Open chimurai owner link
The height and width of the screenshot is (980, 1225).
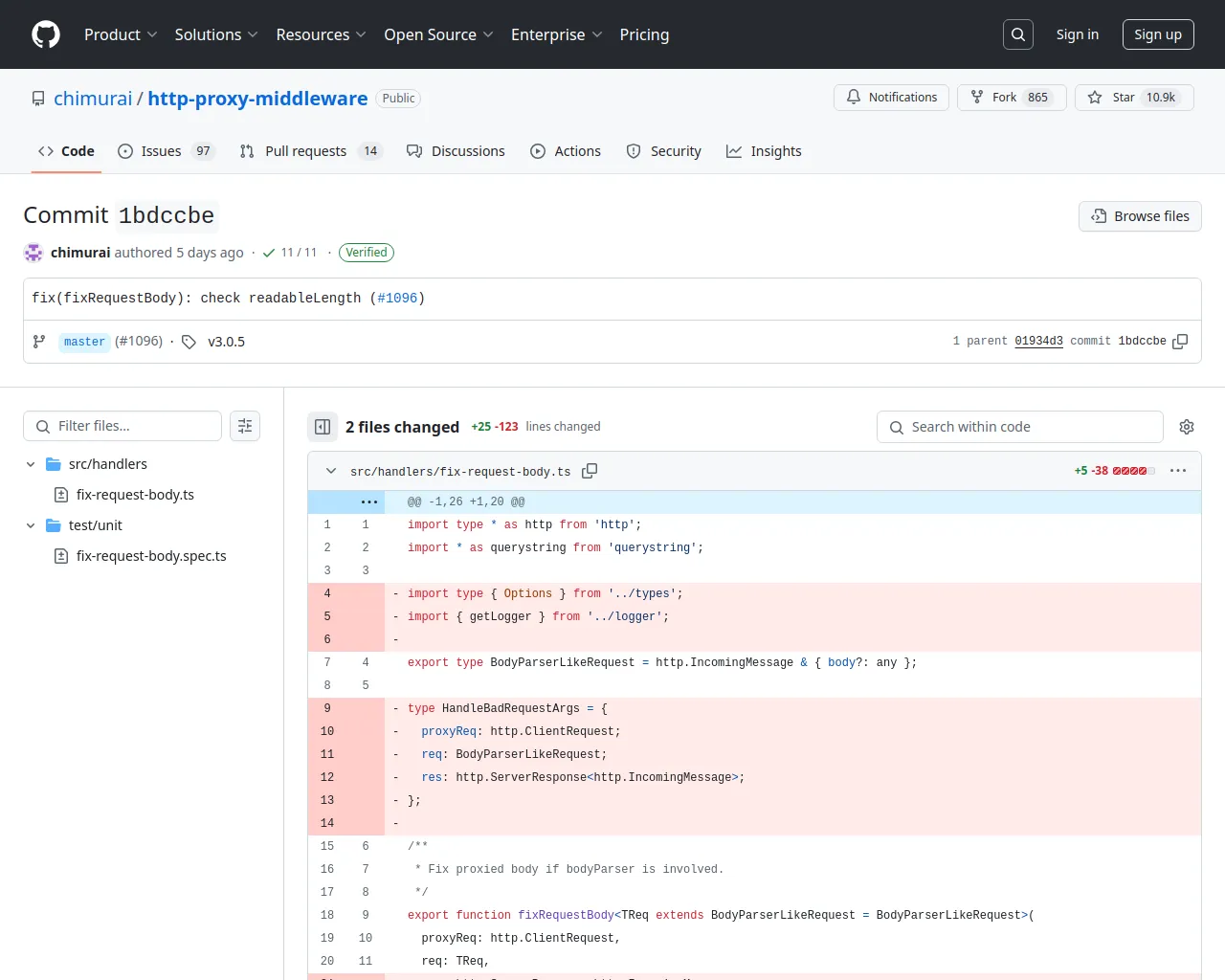coord(93,99)
